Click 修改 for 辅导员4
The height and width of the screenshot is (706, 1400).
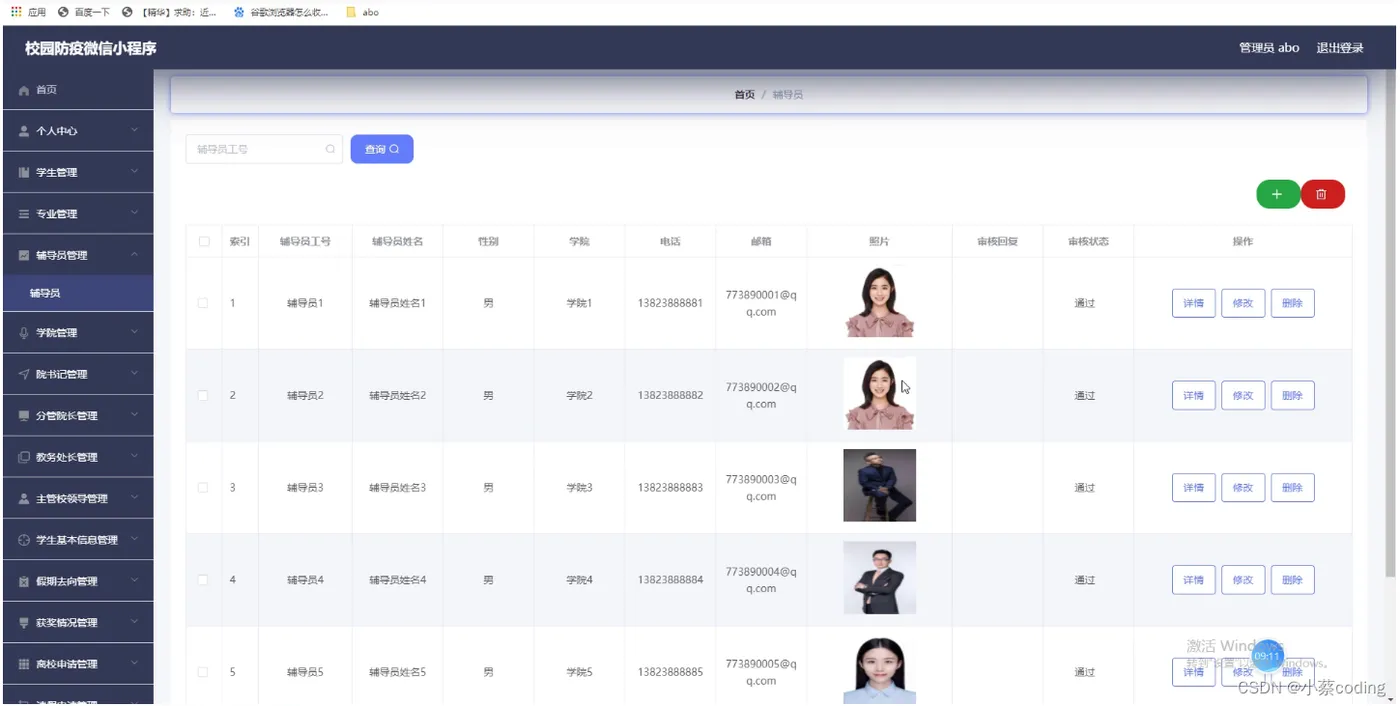(1243, 580)
